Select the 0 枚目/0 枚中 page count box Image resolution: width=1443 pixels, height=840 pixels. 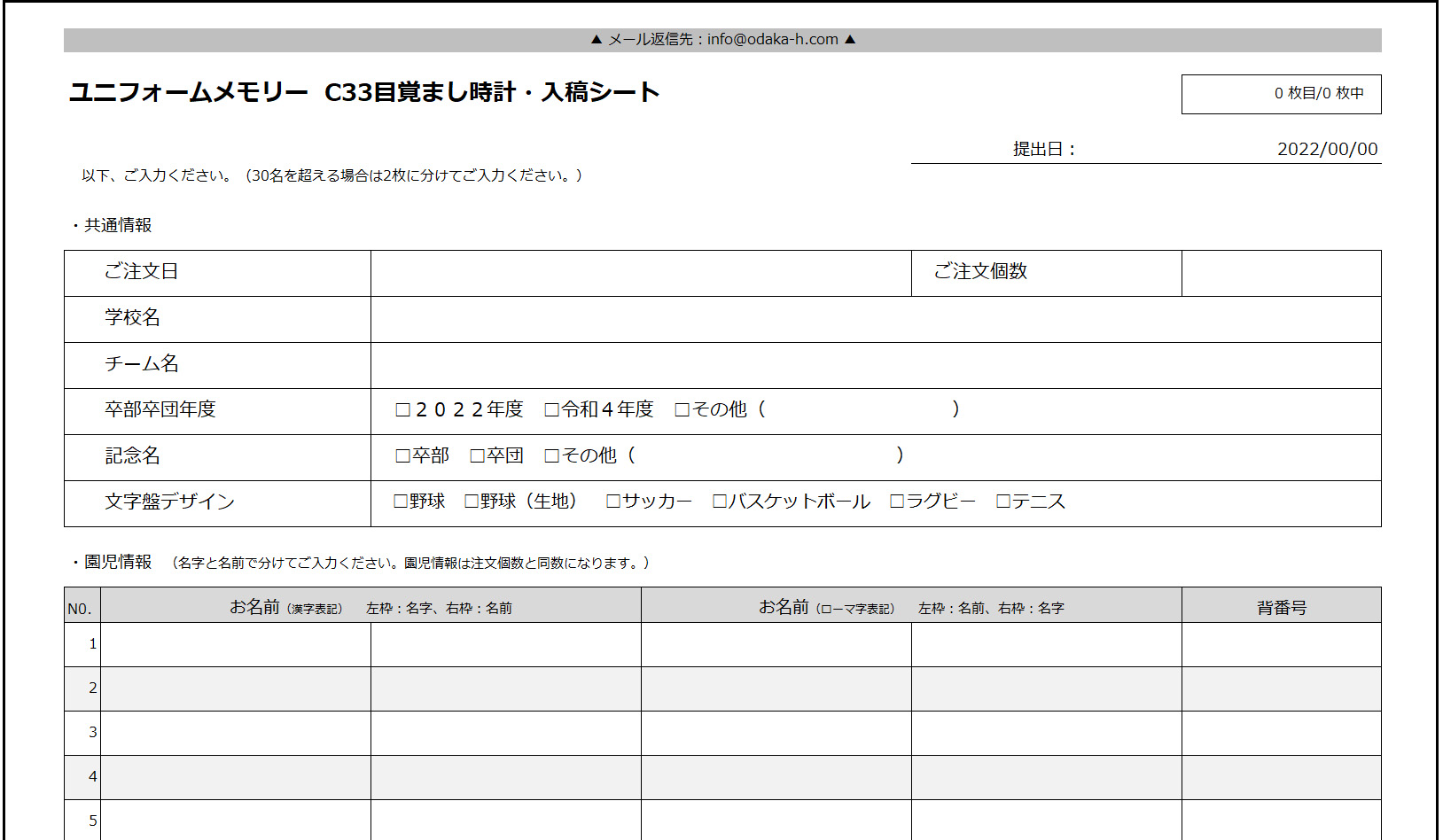coord(1281,94)
